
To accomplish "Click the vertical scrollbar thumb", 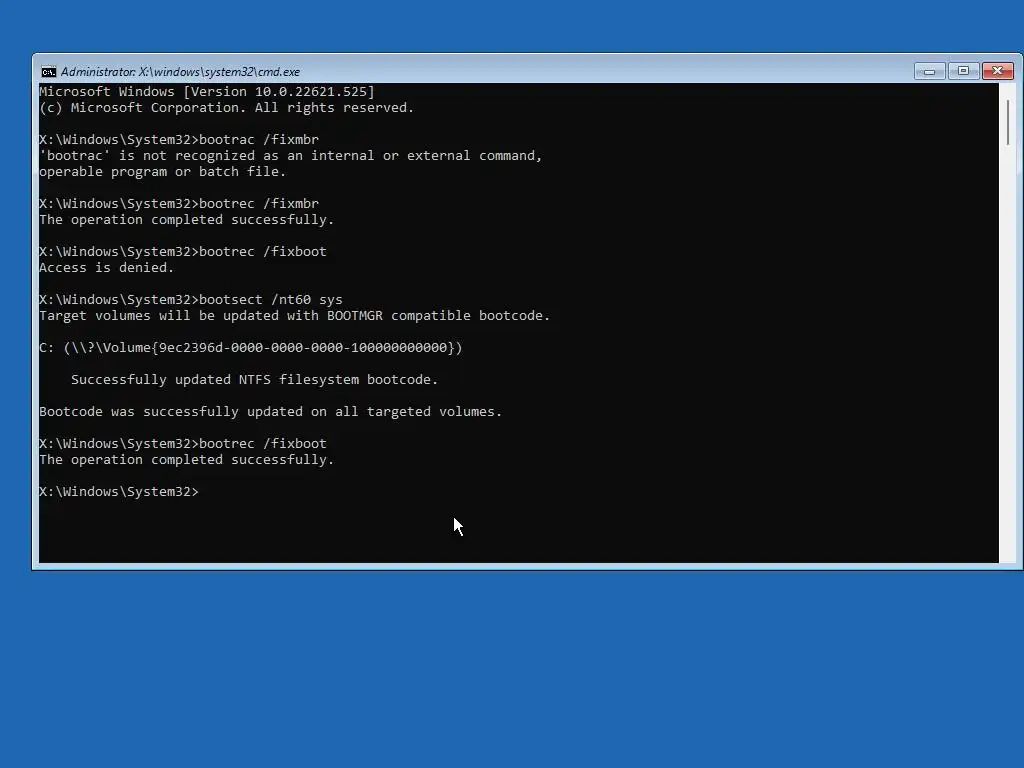I will tap(1008, 122).
